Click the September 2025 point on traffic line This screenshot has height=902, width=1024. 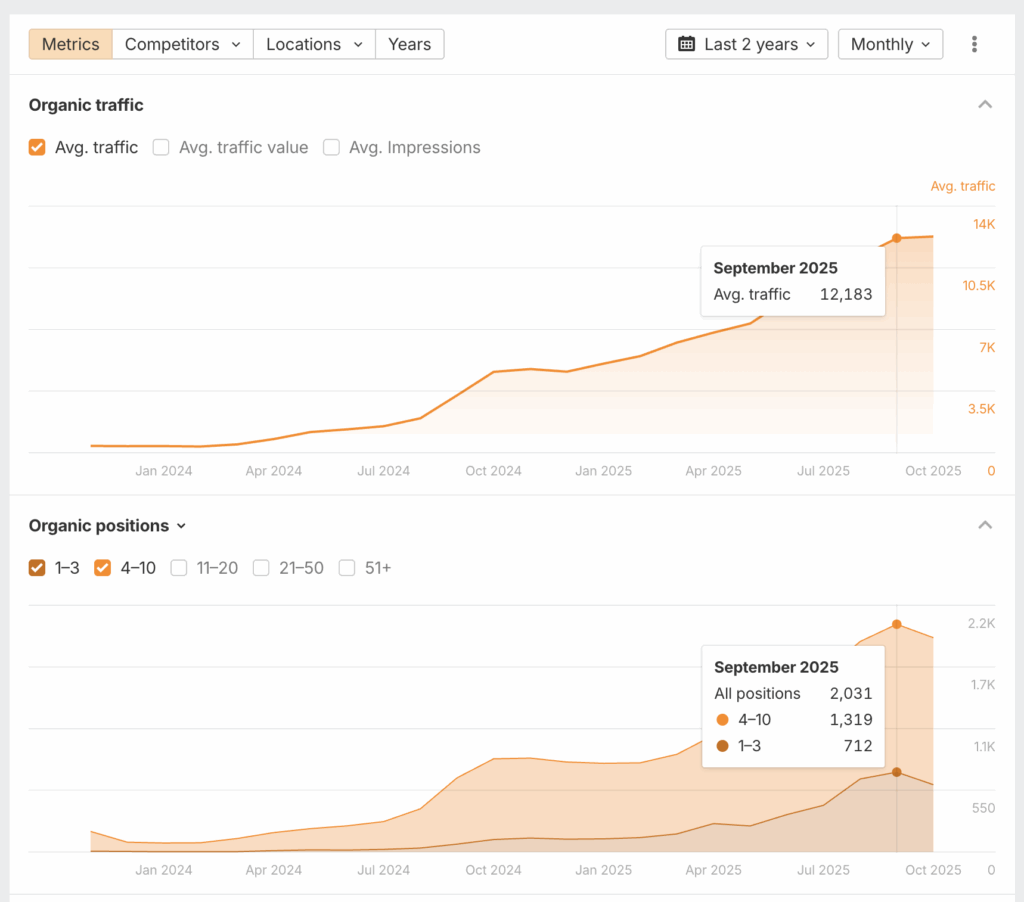[x=897, y=238]
